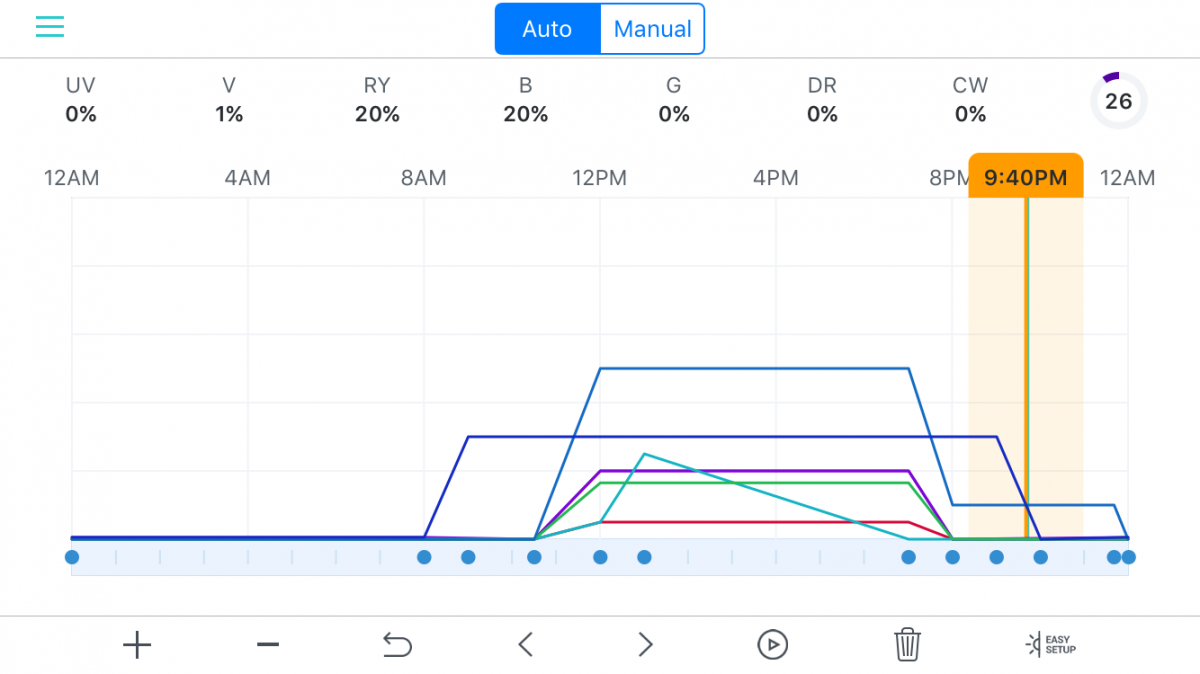Viewport: 1200px width, 674px height.
Task: Select the time point dot at 12PM
Action: tap(600, 557)
